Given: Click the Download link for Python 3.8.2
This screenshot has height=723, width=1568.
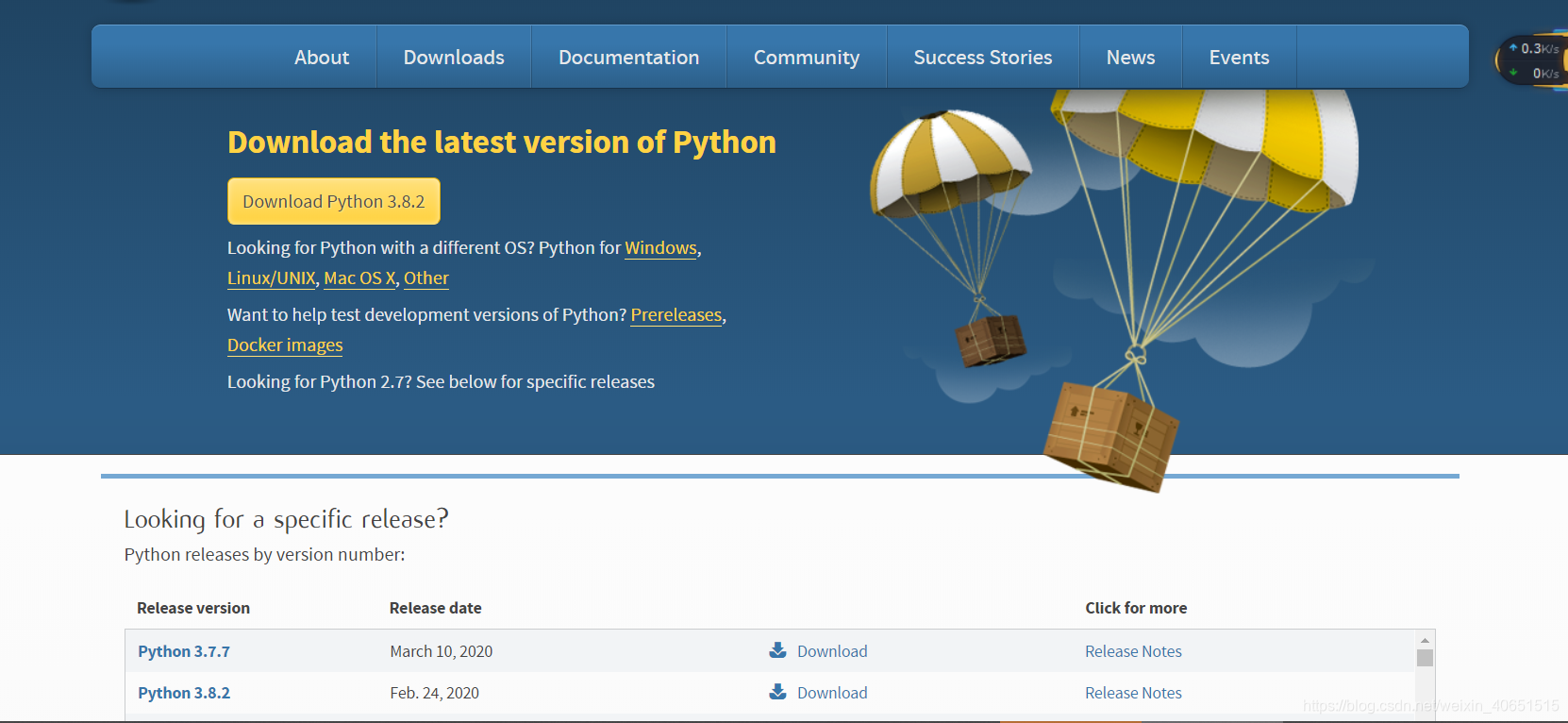Looking at the screenshot, I should coord(832,693).
